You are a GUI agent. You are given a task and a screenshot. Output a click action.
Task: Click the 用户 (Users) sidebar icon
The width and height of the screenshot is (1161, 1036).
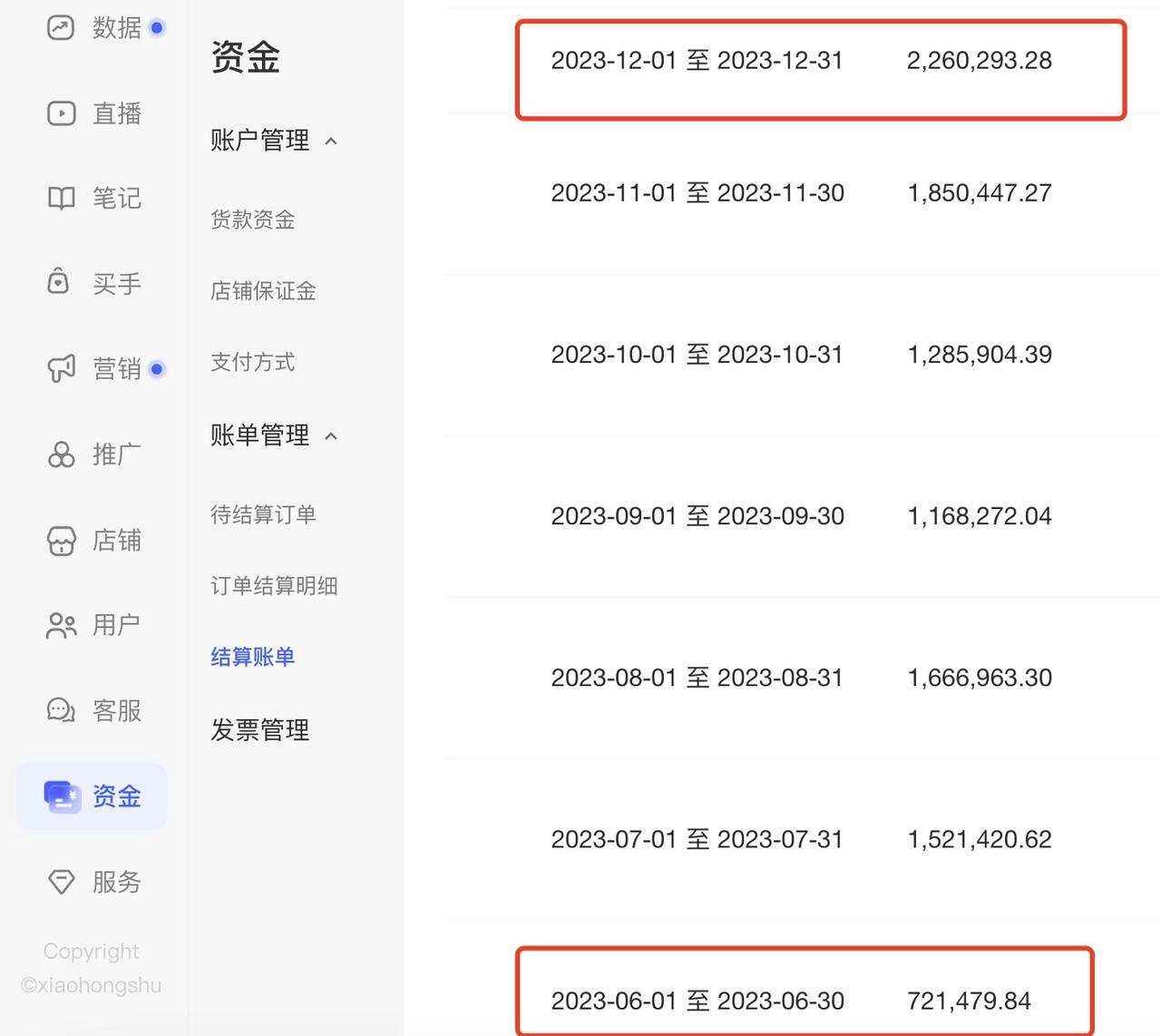click(x=59, y=624)
